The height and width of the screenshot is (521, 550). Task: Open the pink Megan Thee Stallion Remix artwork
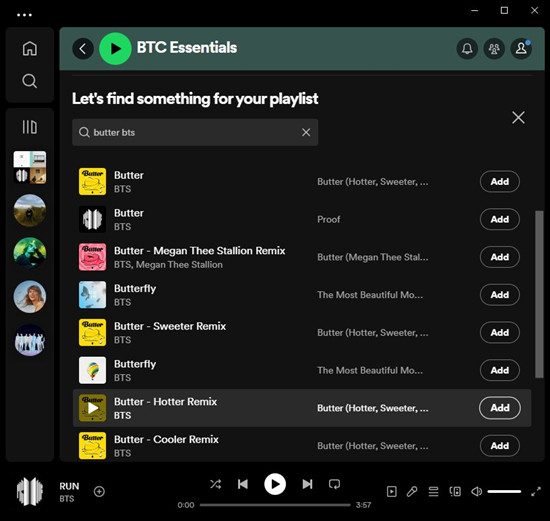point(93,257)
